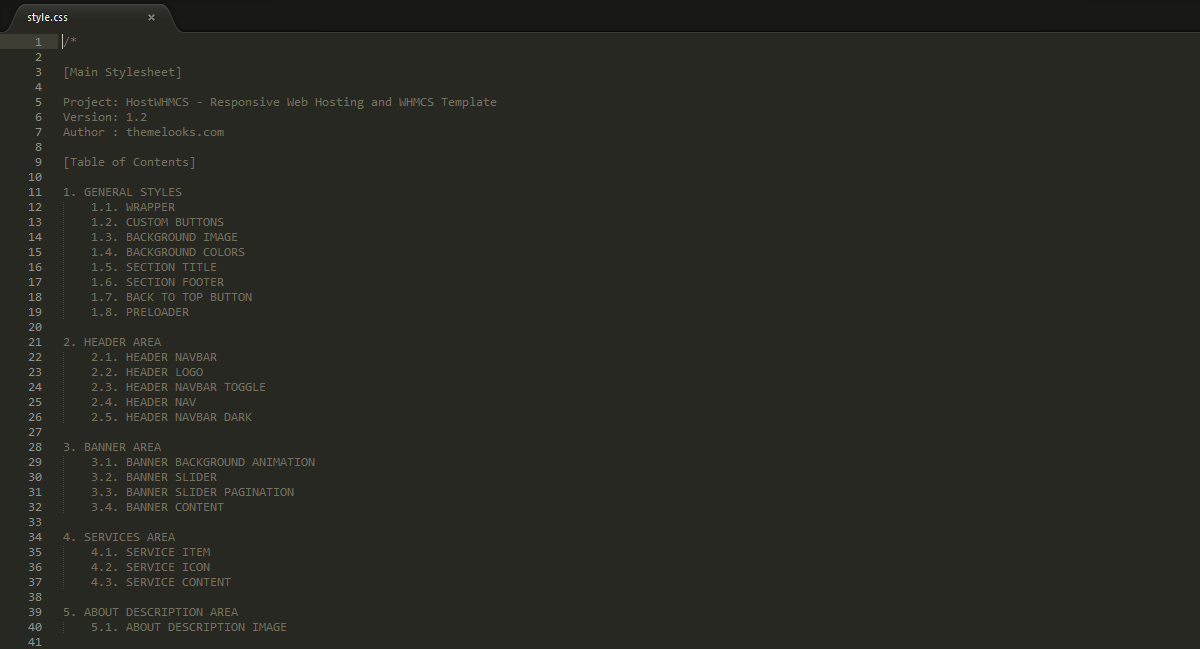This screenshot has height=649, width=1200.
Task: Click the [Table of Contents] heading
Action: point(129,162)
